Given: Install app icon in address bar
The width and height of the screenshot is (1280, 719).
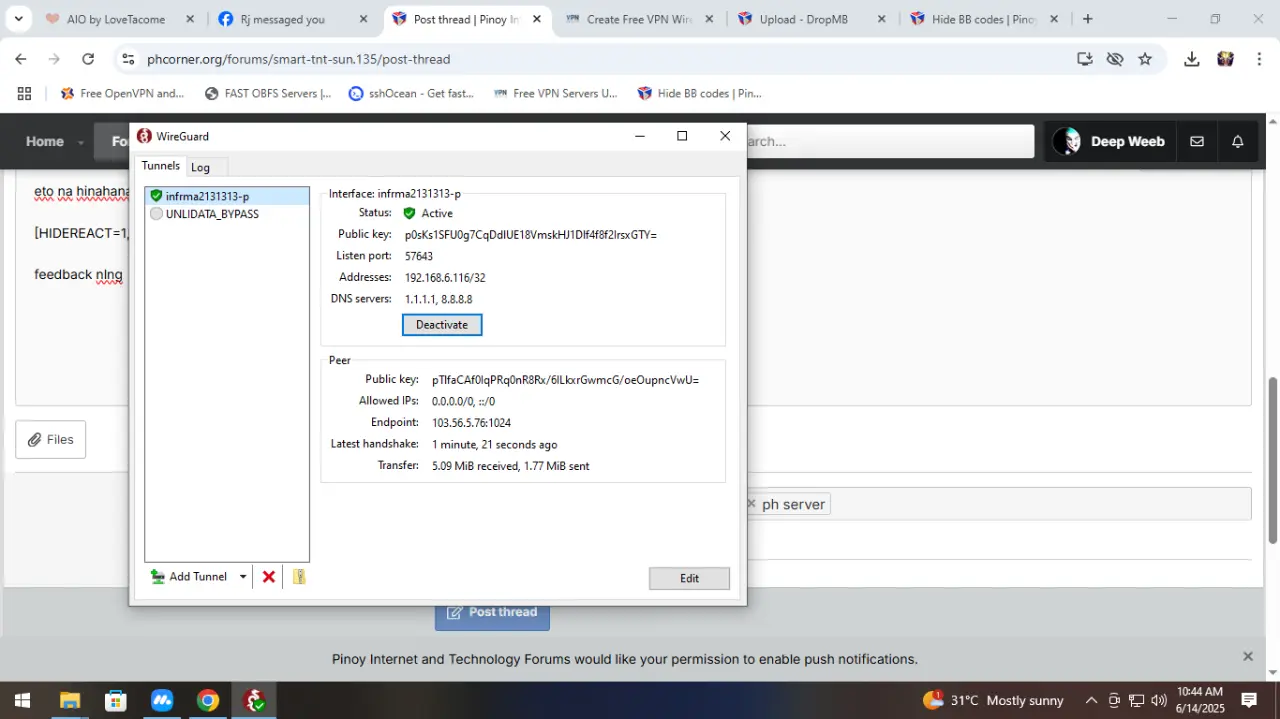Looking at the screenshot, I should [1085, 59].
